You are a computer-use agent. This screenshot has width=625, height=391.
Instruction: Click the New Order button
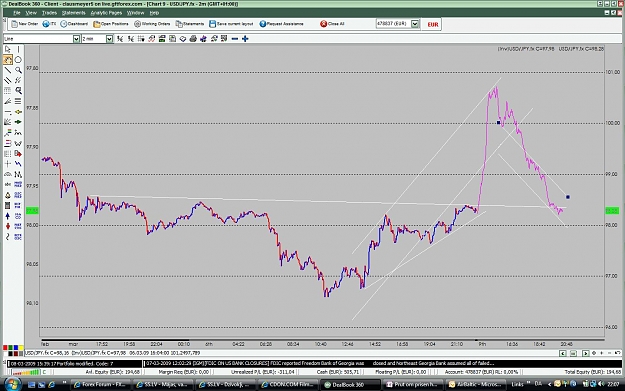[25, 24]
